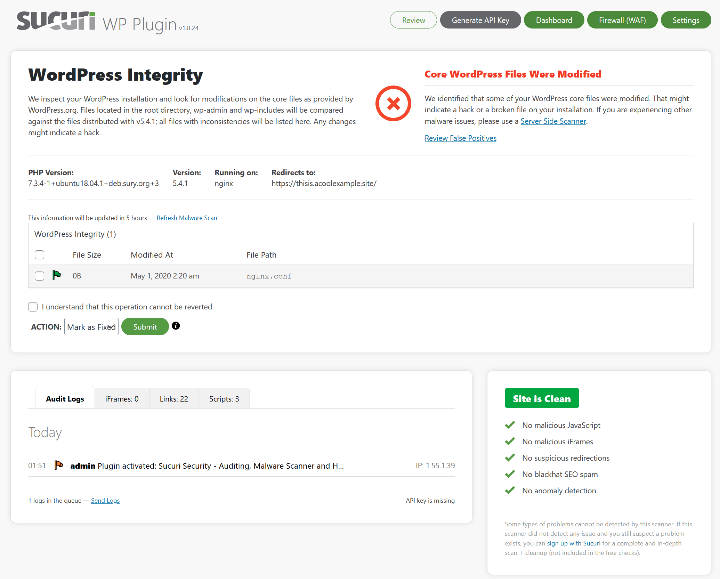Open the Links: 22 tab
This screenshot has width=720, height=579.
coord(174,399)
